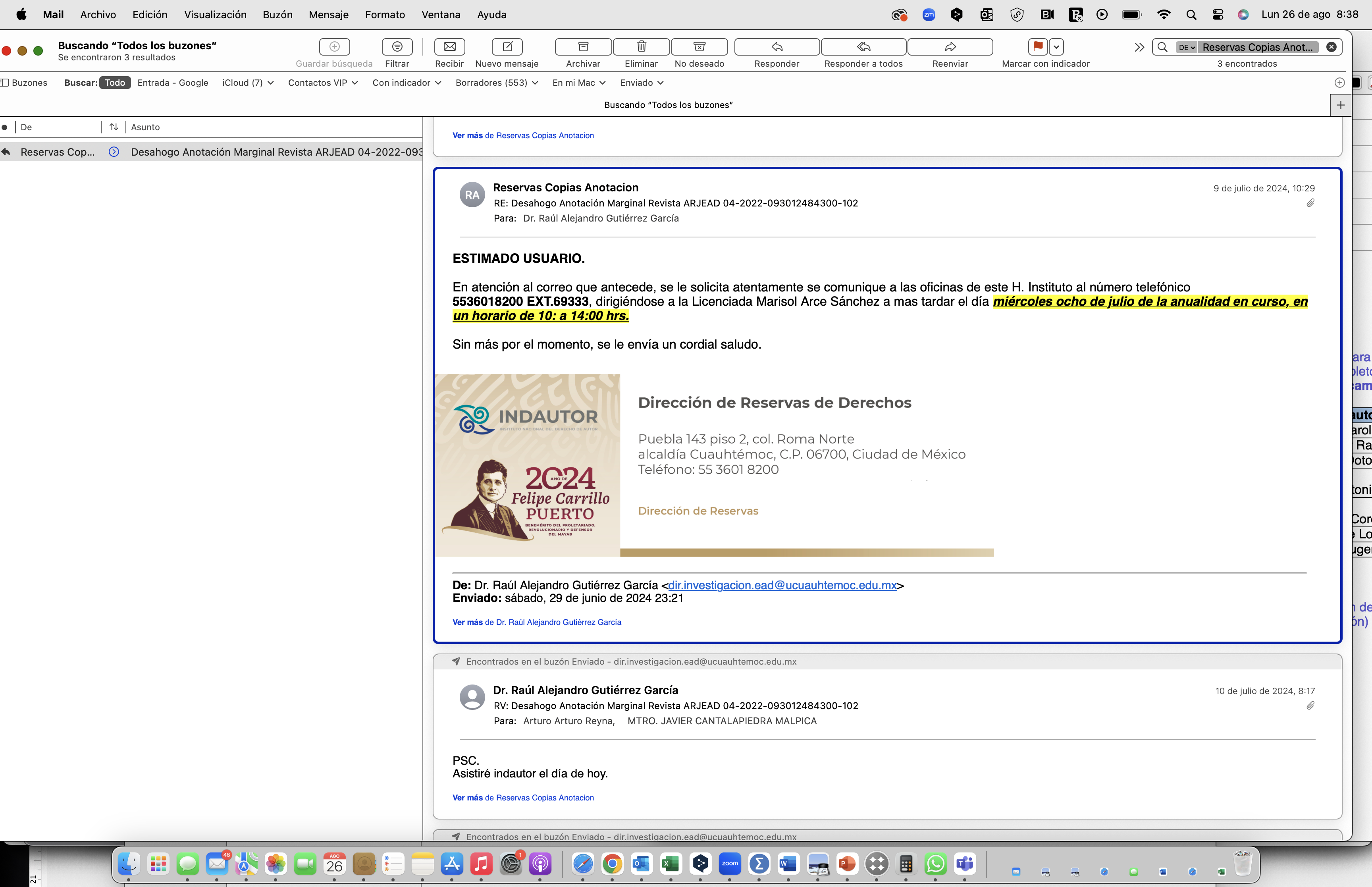Clear the search field with X button
The width and height of the screenshot is (1372, 887).
click(x=1332, y=47)
